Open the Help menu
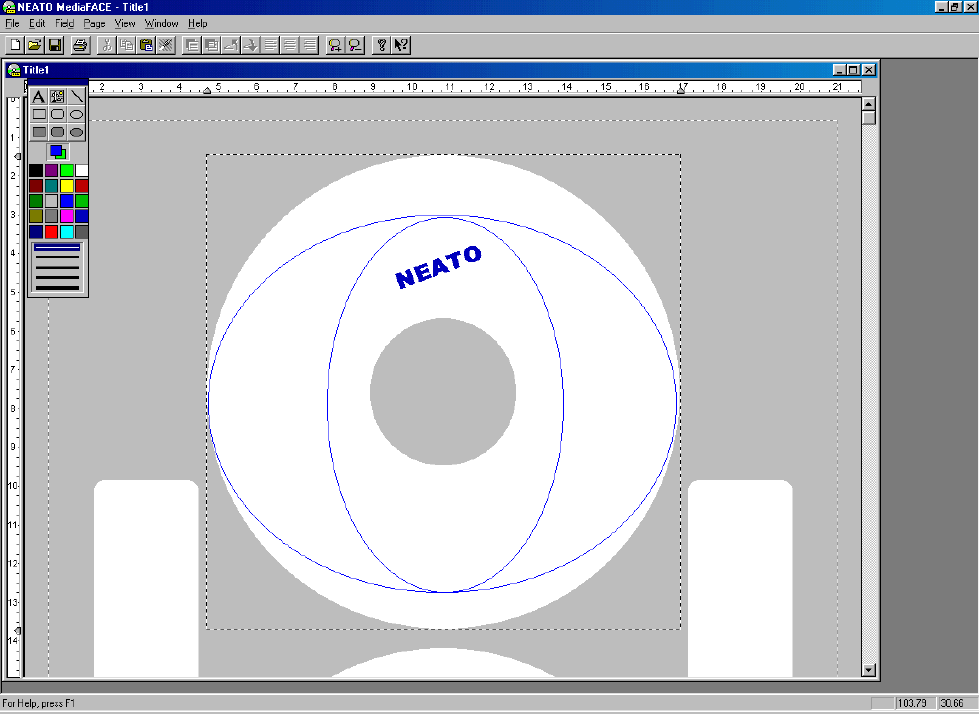The width and height of the screenshot is (979, 714). click(197, 24)
